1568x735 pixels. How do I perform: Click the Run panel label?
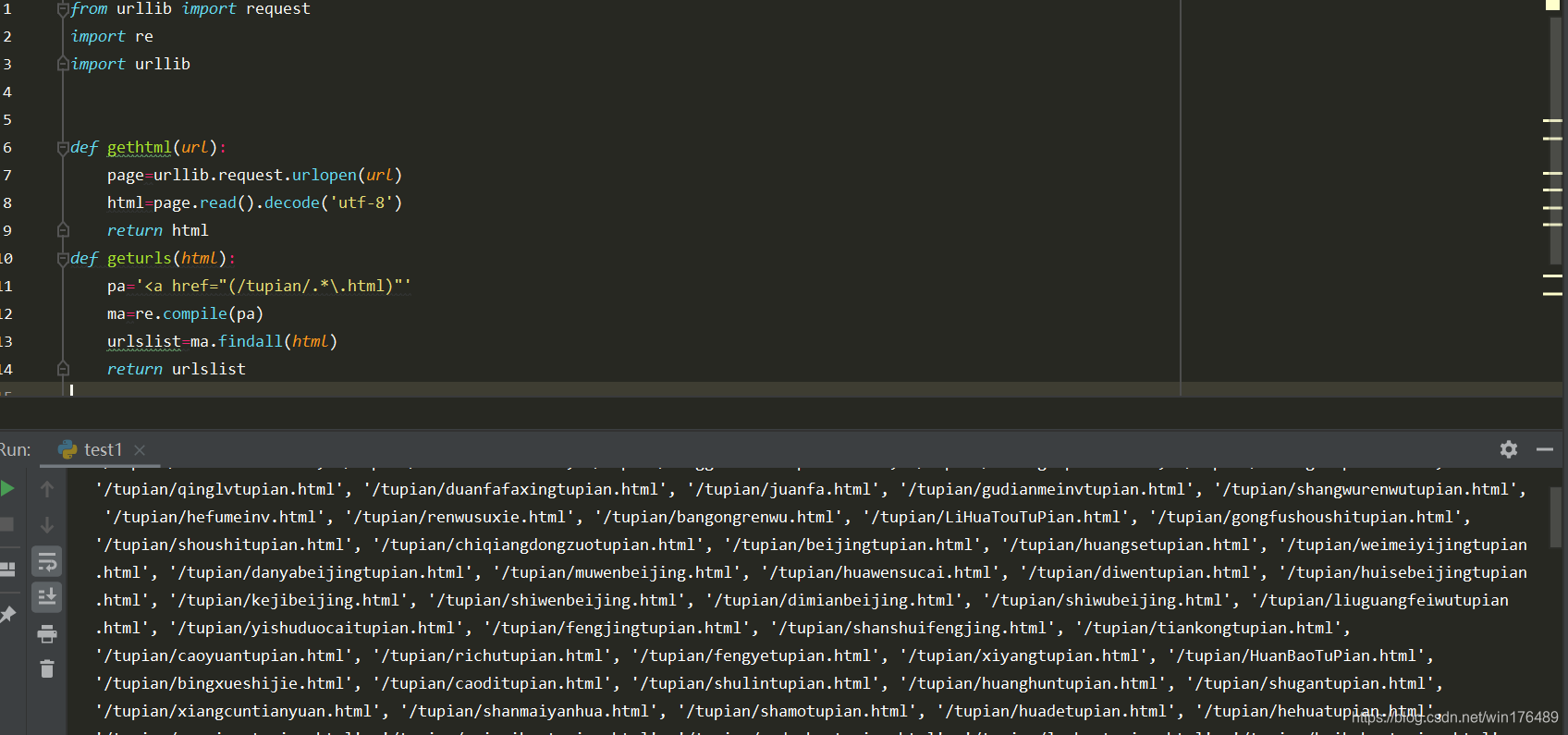tap(15, 449)
